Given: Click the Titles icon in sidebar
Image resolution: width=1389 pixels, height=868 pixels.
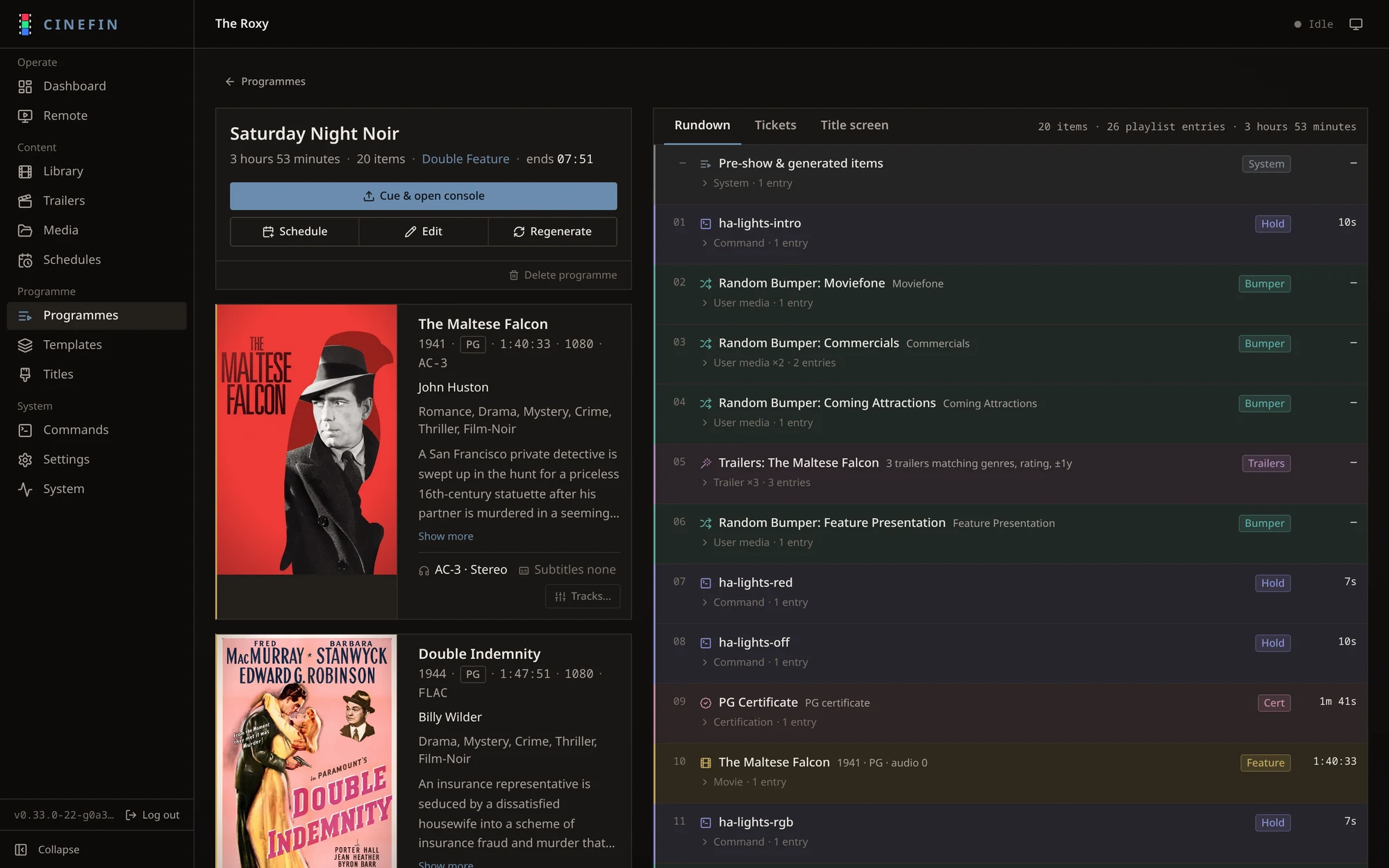Looking at the screenshot, I should tap(25, 374).
